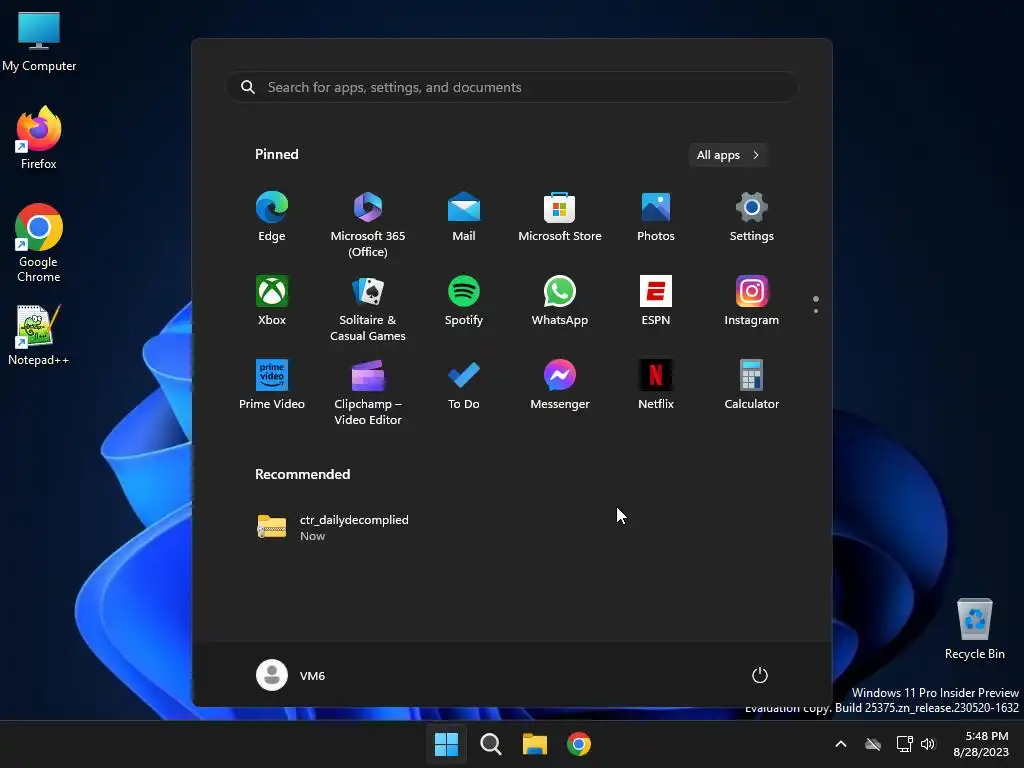1024x768 pixels.
Task: Select the Notepad++ desktop shortcut
Action: click(x=39, y=335)
